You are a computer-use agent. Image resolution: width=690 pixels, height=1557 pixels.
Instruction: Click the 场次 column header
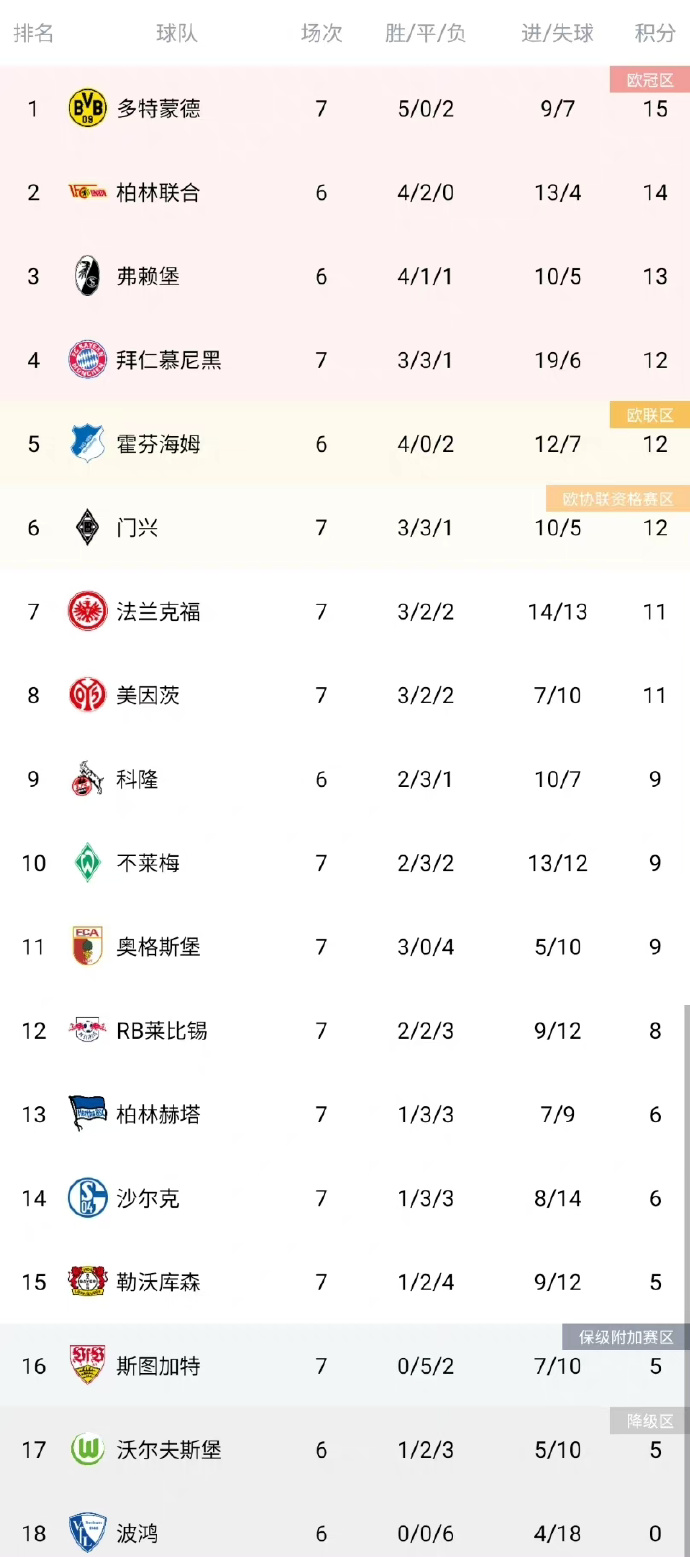tap(321, 33)
